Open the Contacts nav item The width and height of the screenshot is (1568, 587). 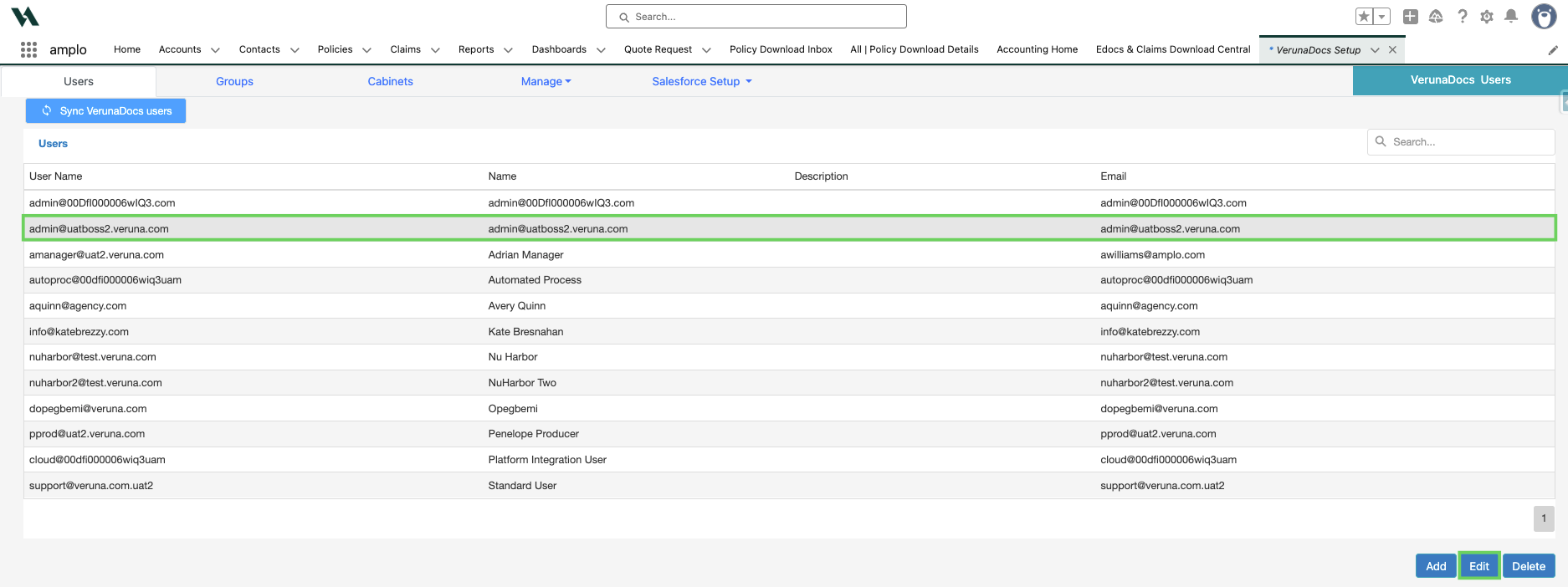[x=259, y=49]
